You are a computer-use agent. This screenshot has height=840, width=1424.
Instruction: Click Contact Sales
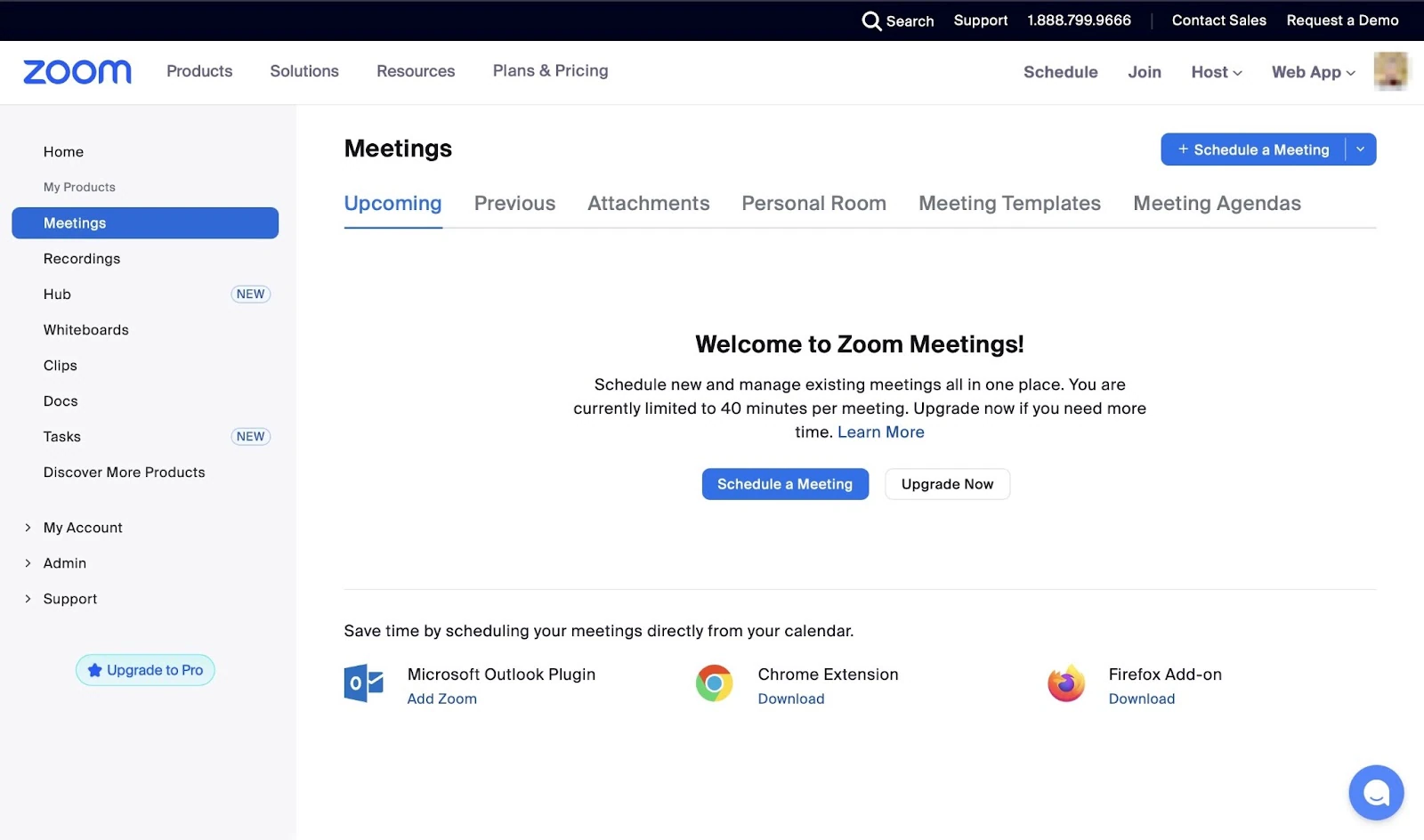click(x=1219, y=20)
